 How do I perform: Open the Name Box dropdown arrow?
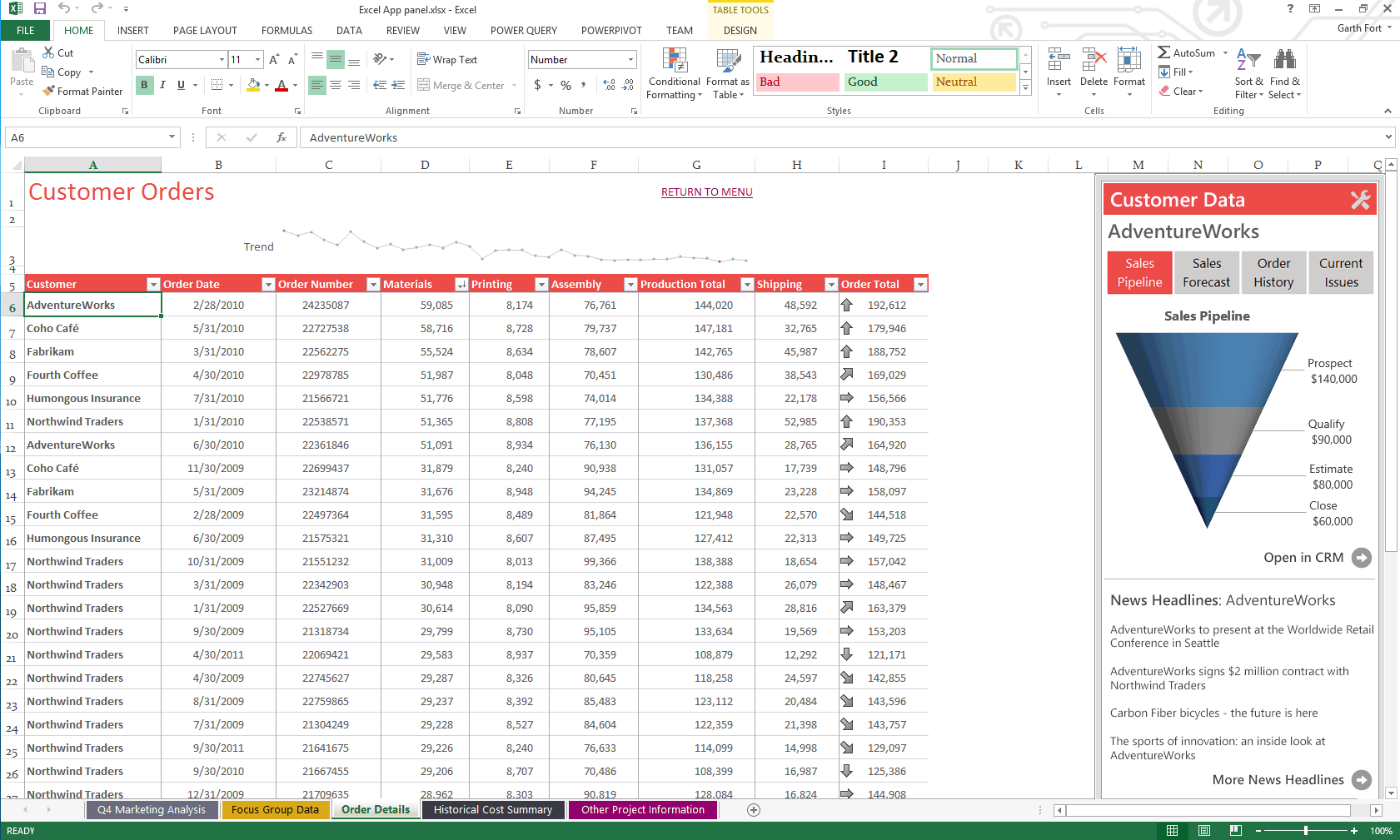pyautogui.click(x=172, y=137)
